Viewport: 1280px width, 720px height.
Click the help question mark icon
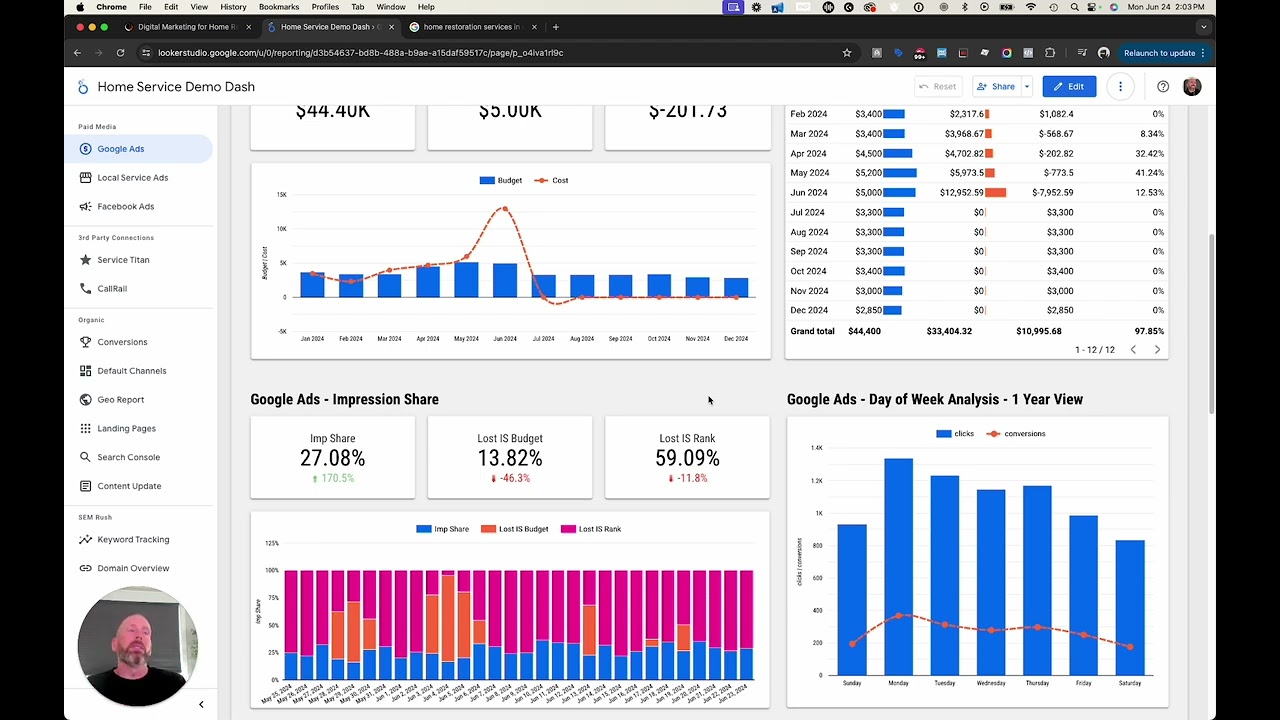tap(1163, 87)
